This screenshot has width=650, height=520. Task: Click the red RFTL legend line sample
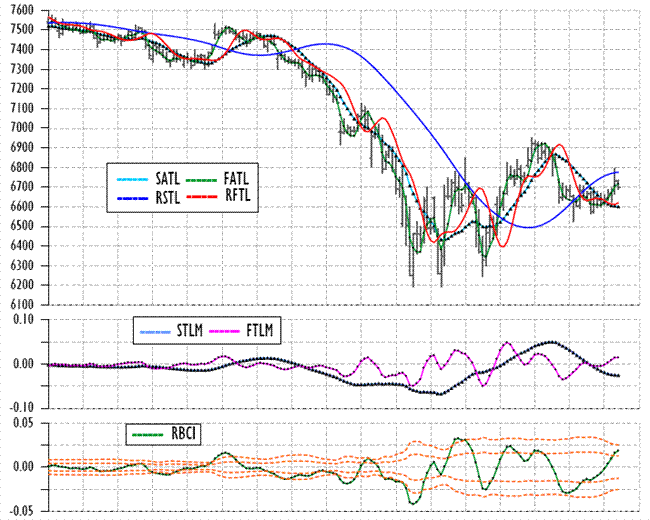pyautogui.click(x=201, y=196)
